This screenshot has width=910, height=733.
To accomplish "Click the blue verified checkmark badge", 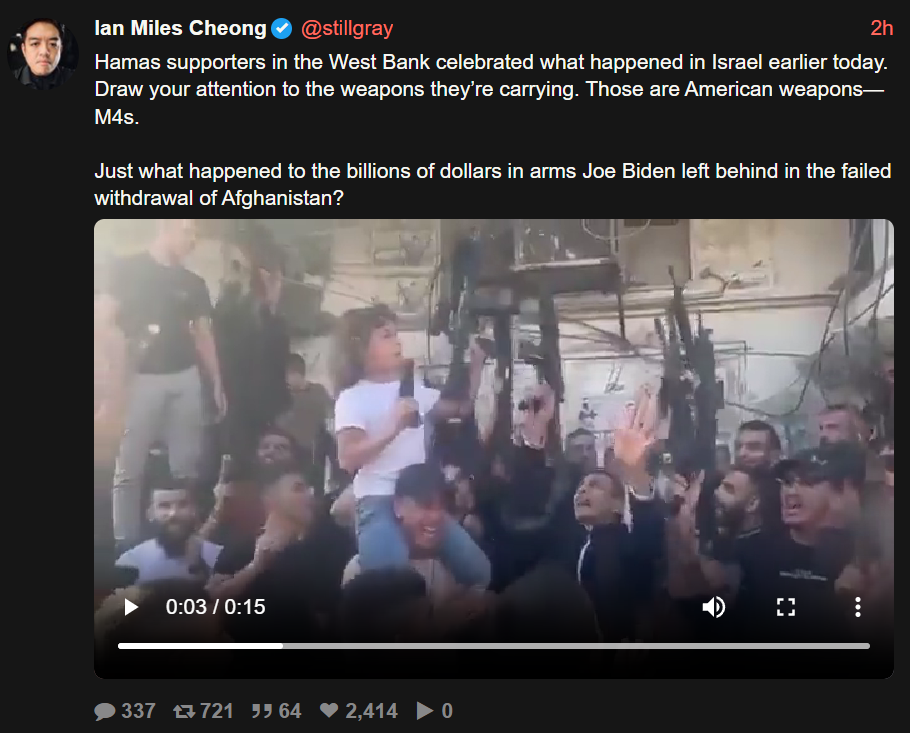I will tap(282, 28).
